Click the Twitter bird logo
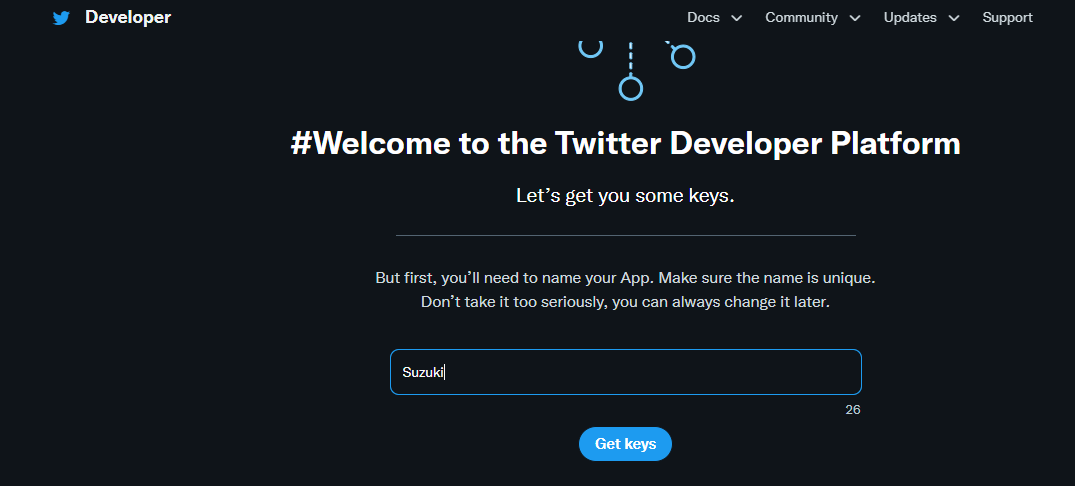This screenshot has width=1075, height=486. 62,18
